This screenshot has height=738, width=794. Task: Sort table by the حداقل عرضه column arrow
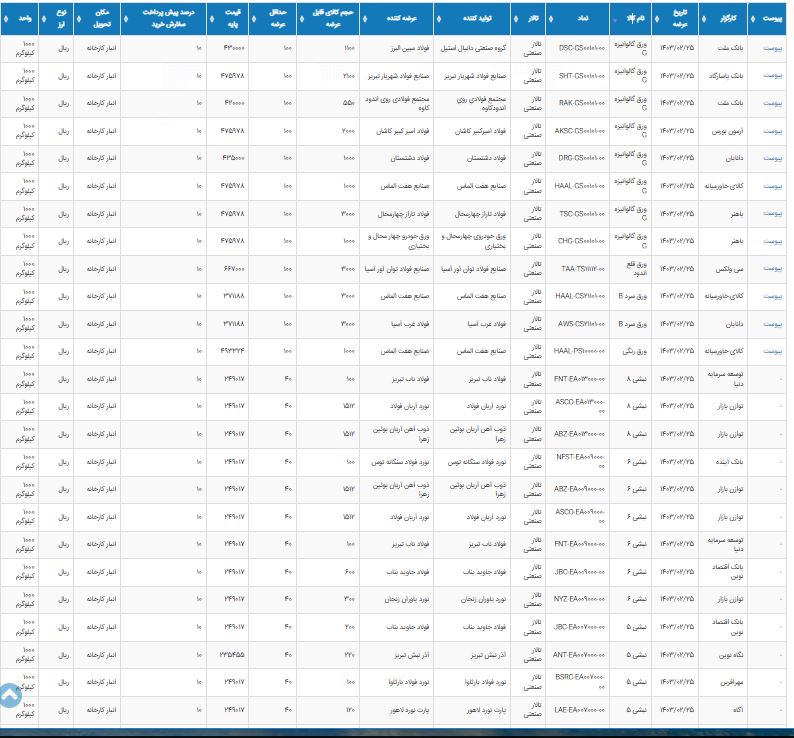[x=254, y=19]
